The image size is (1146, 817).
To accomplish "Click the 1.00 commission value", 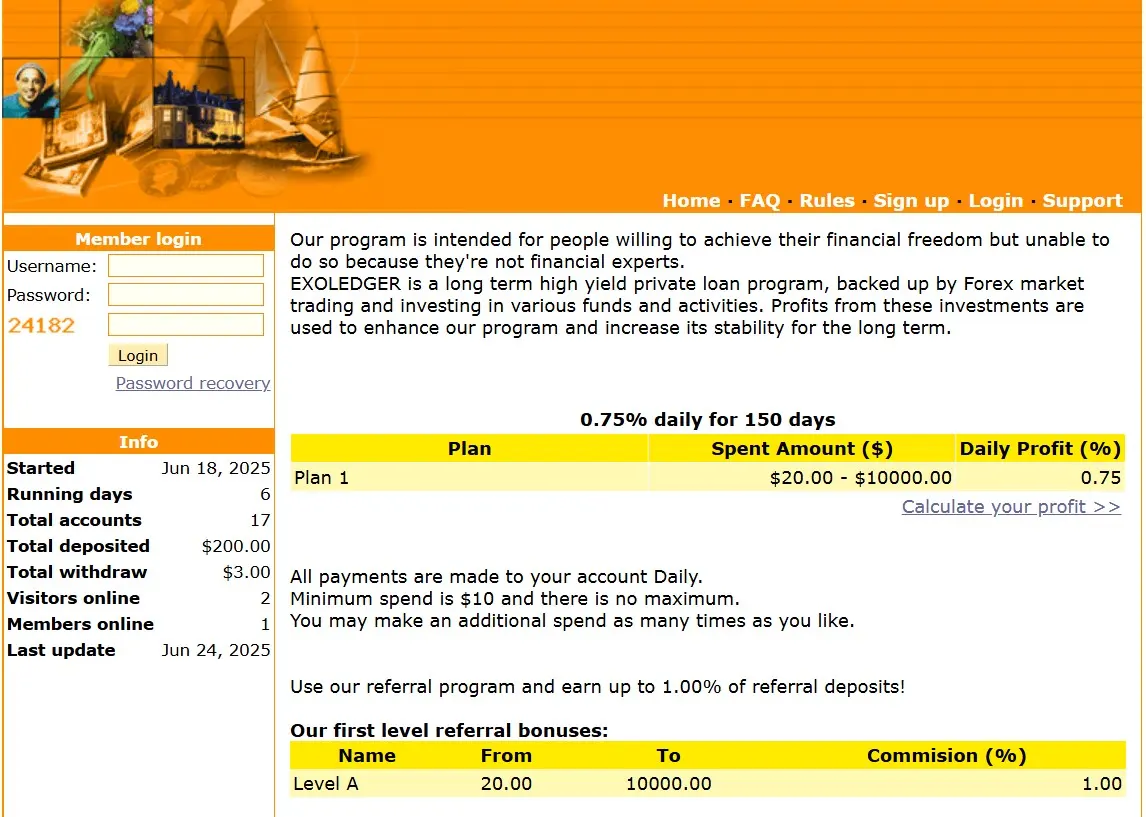I will pos(1101,784).
